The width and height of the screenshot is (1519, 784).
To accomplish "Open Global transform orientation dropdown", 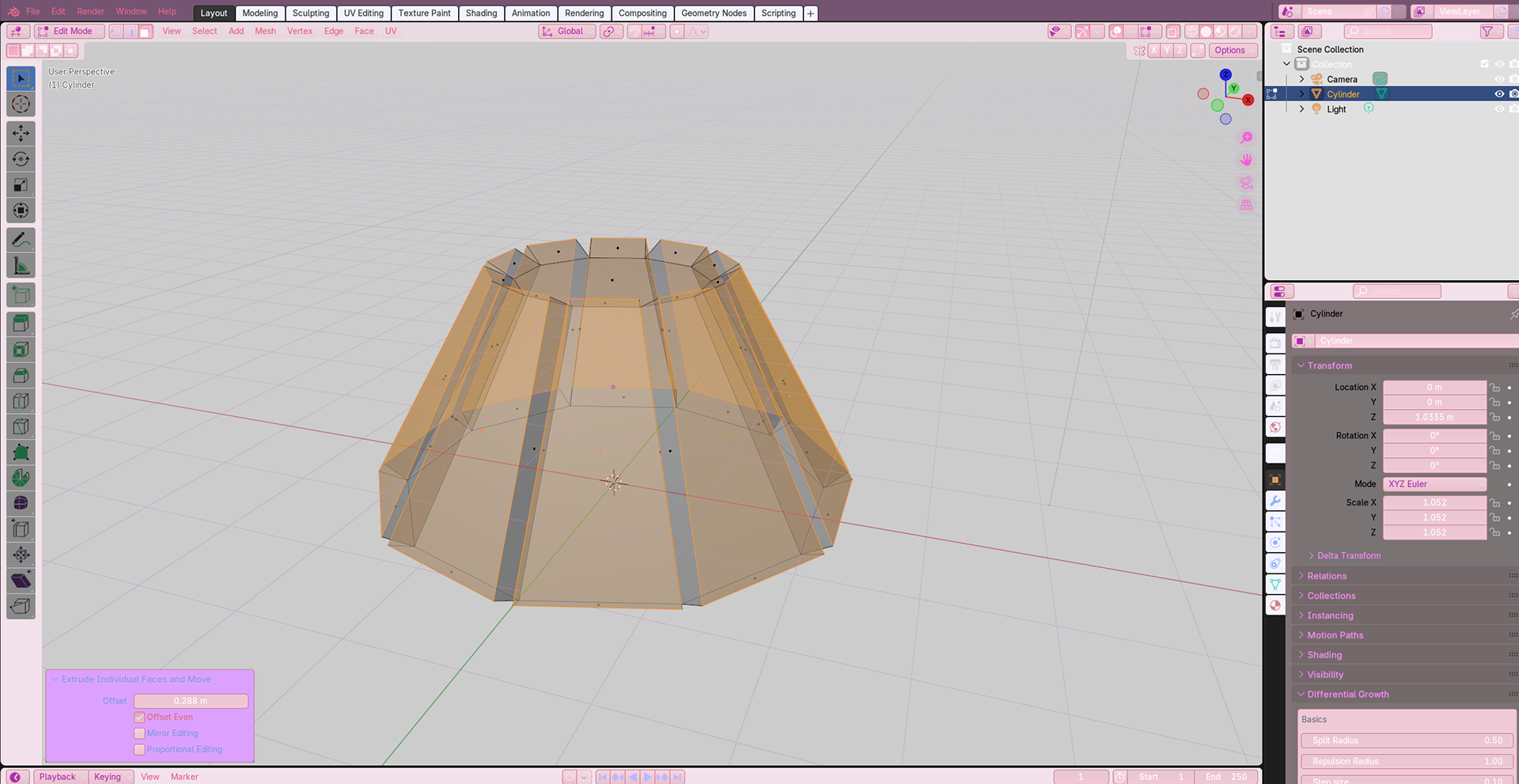I will pyautogui.click(x=567, y=32).
